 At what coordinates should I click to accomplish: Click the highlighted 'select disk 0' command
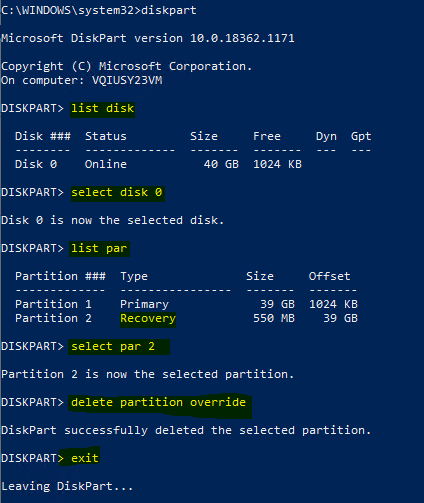(117, 193)
